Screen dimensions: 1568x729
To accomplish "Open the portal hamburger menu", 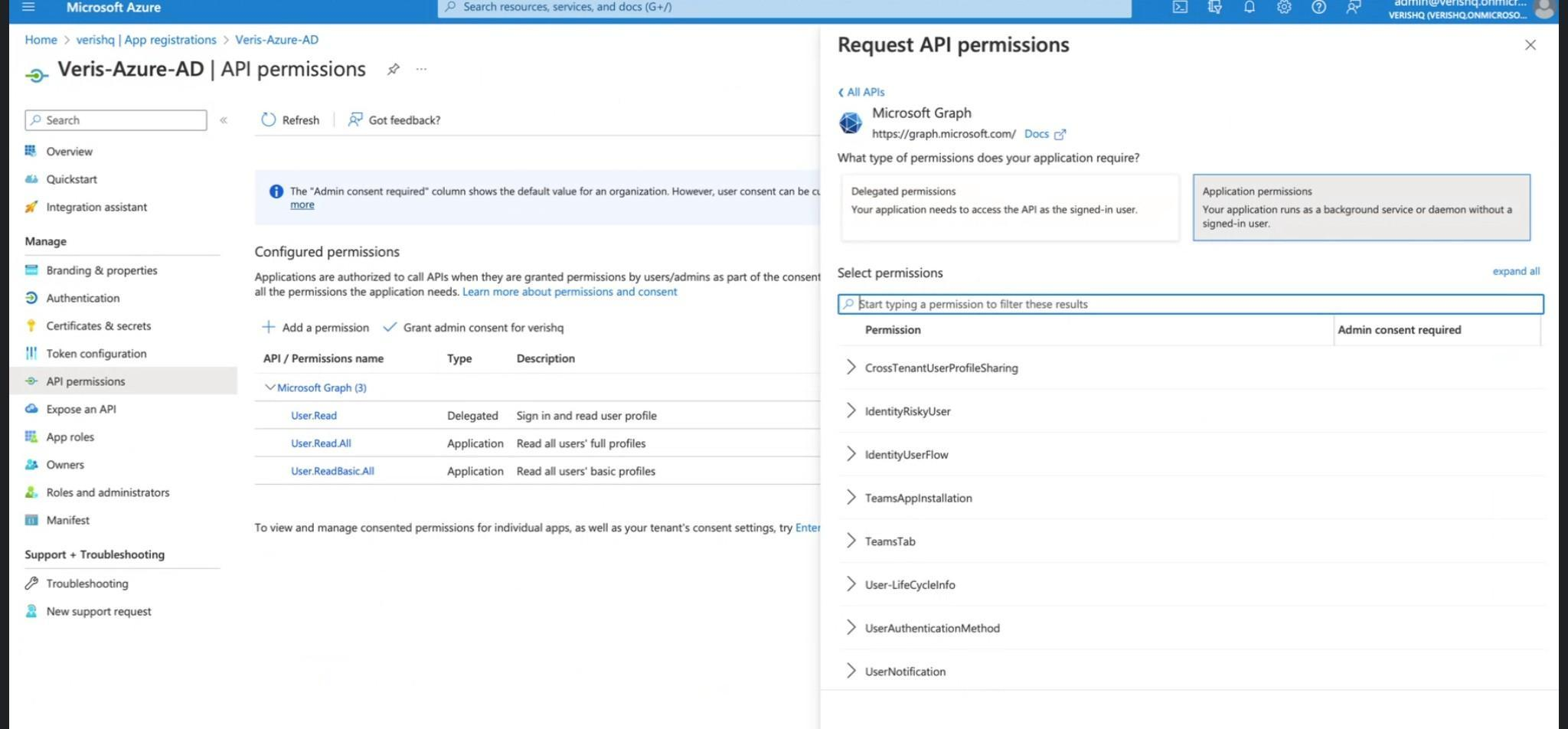I will (28, 7).
